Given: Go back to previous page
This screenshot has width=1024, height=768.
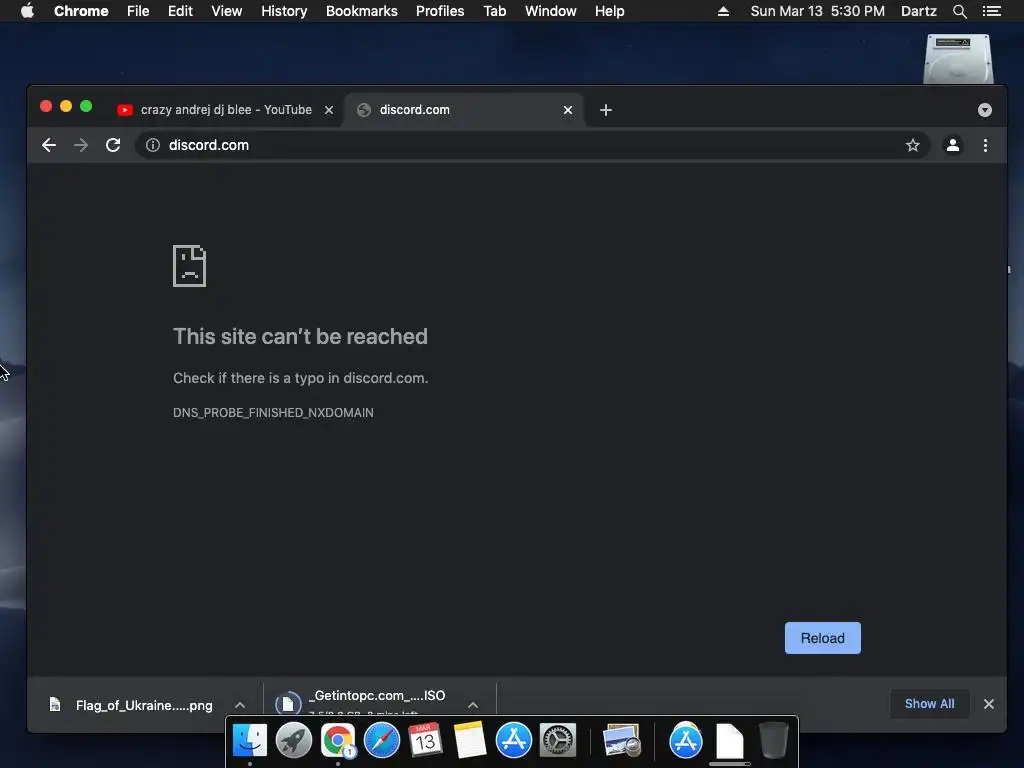Looking at the screenshot, I should [49, 145].
